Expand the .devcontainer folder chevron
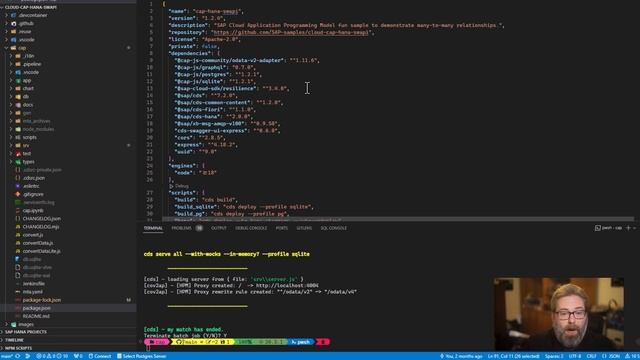The width and height of the screenshot is (640, 360). pyautogui.click(x=7, y=16)
